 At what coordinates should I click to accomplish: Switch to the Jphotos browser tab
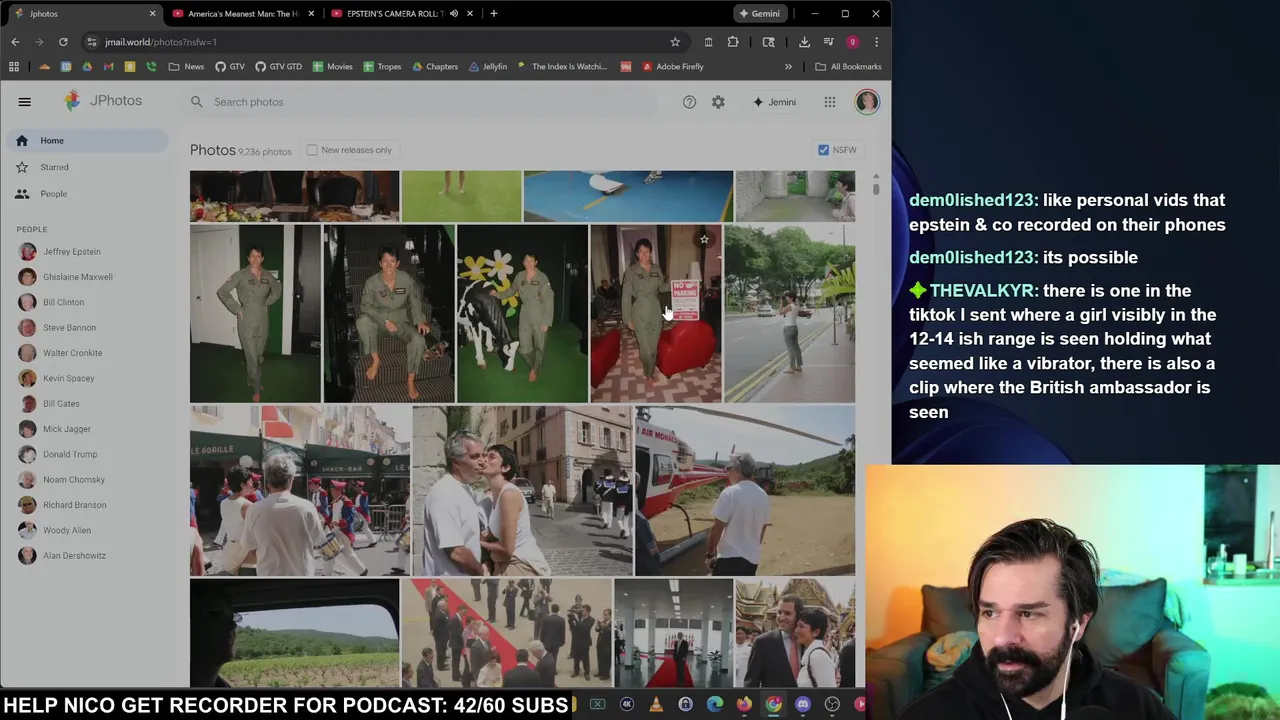(80, 14)
